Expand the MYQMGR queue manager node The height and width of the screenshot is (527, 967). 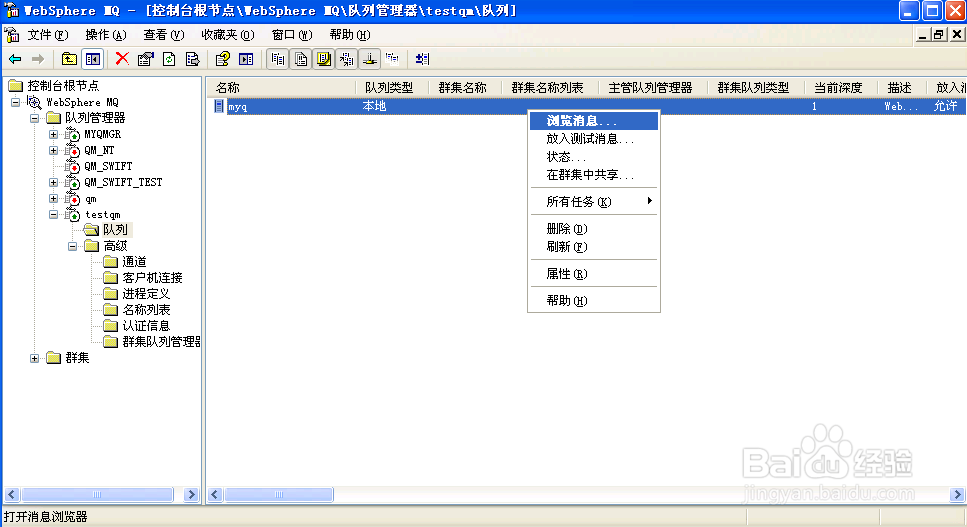(x=54, y=134)
